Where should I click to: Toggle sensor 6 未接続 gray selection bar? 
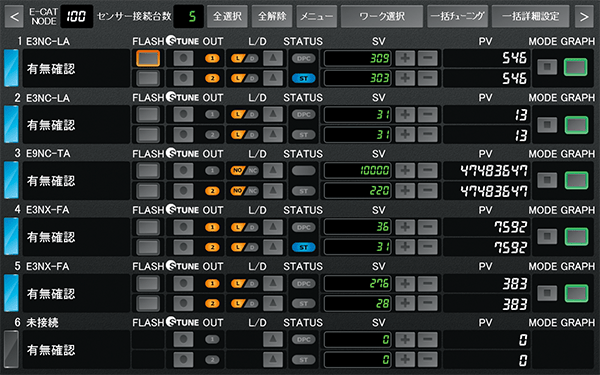pyautogui.click(x=11, y=349)
